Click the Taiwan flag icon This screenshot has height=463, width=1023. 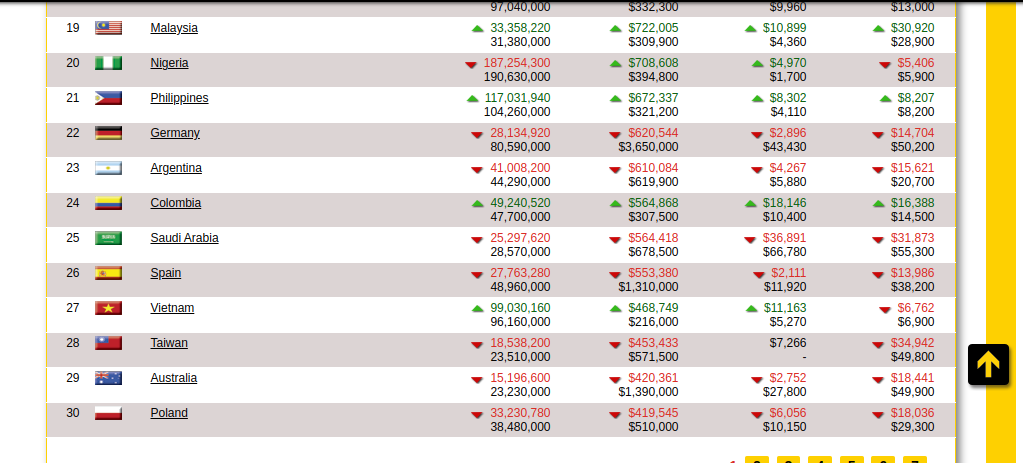click(x=108, y=343)
